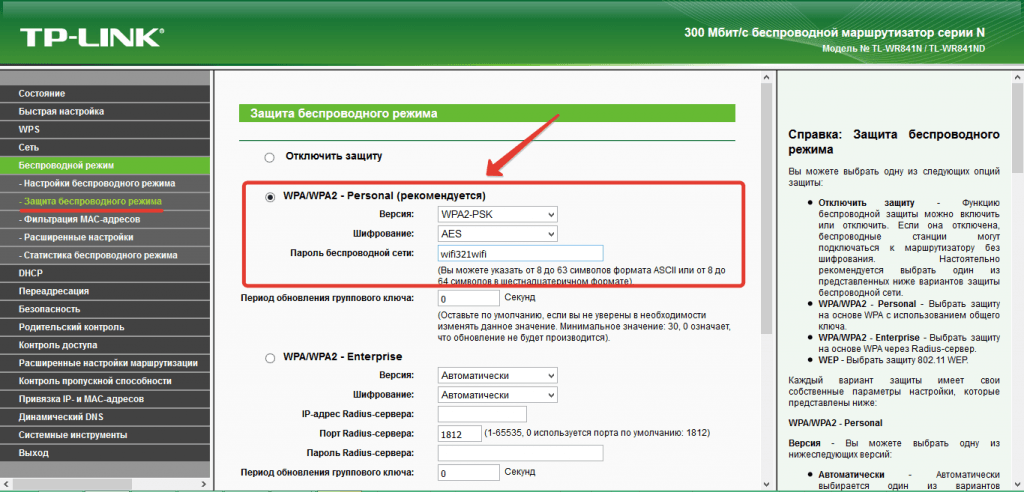
Task: Open Динамический DNS in the sidebar
Action: coord(105,417)
